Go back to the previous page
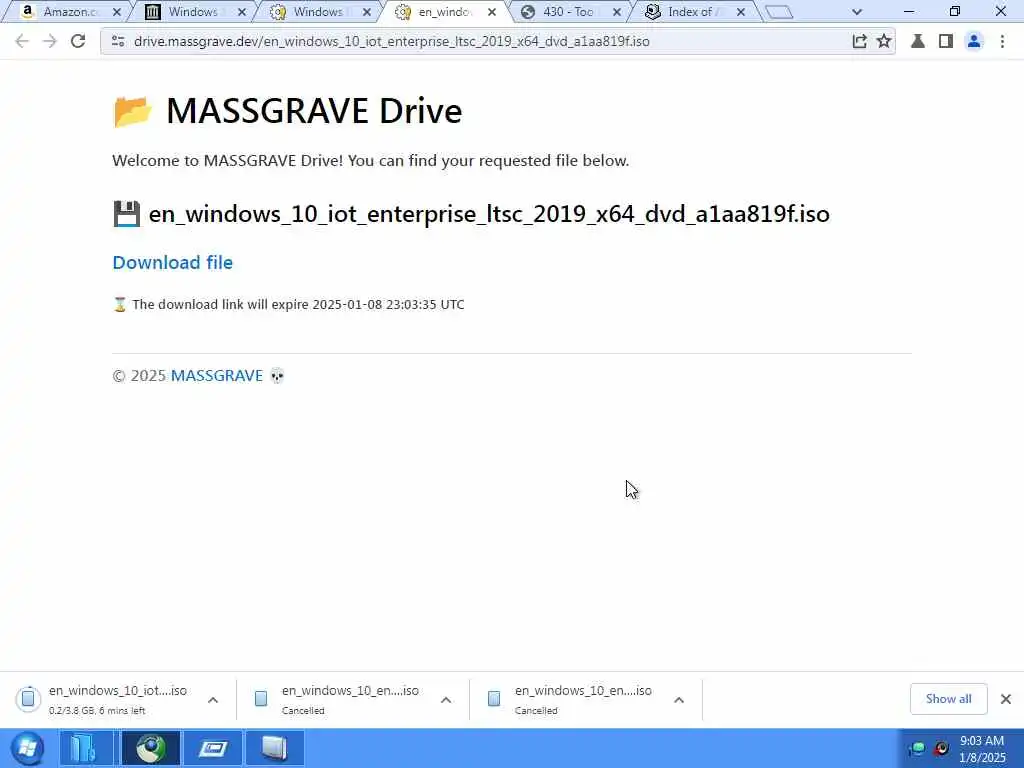Image resolution: width=1024 pixels, height=768 pixels. pyautogui.click(x=22, y=41)
